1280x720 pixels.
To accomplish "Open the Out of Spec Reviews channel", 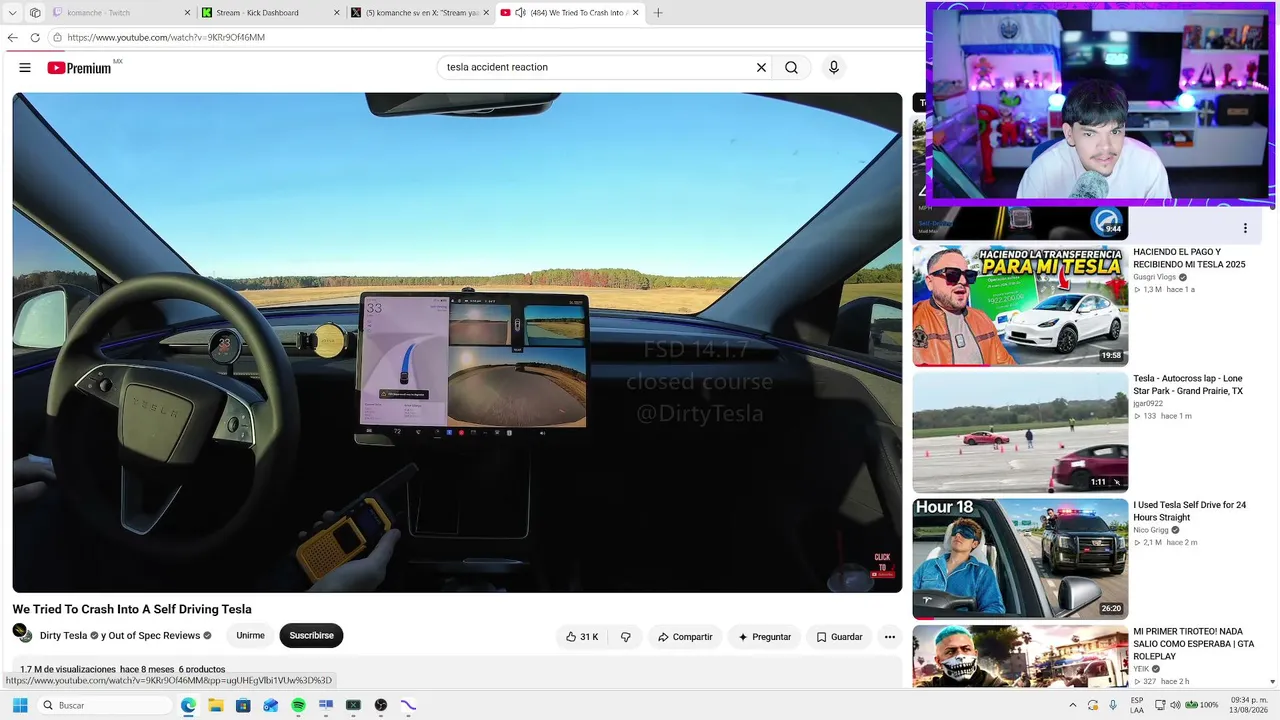I will click(x=155, y=636).
